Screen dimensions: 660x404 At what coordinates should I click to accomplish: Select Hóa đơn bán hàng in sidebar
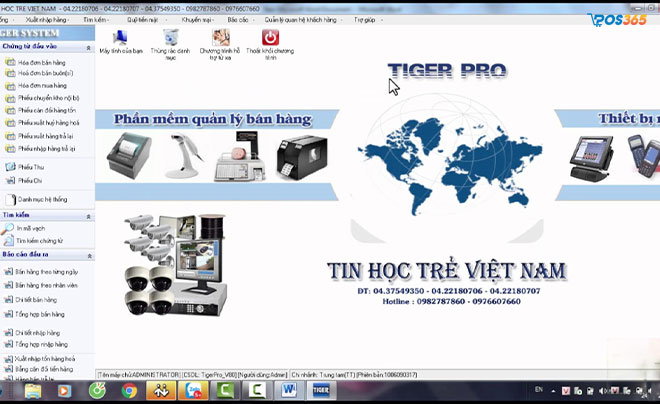39,60
